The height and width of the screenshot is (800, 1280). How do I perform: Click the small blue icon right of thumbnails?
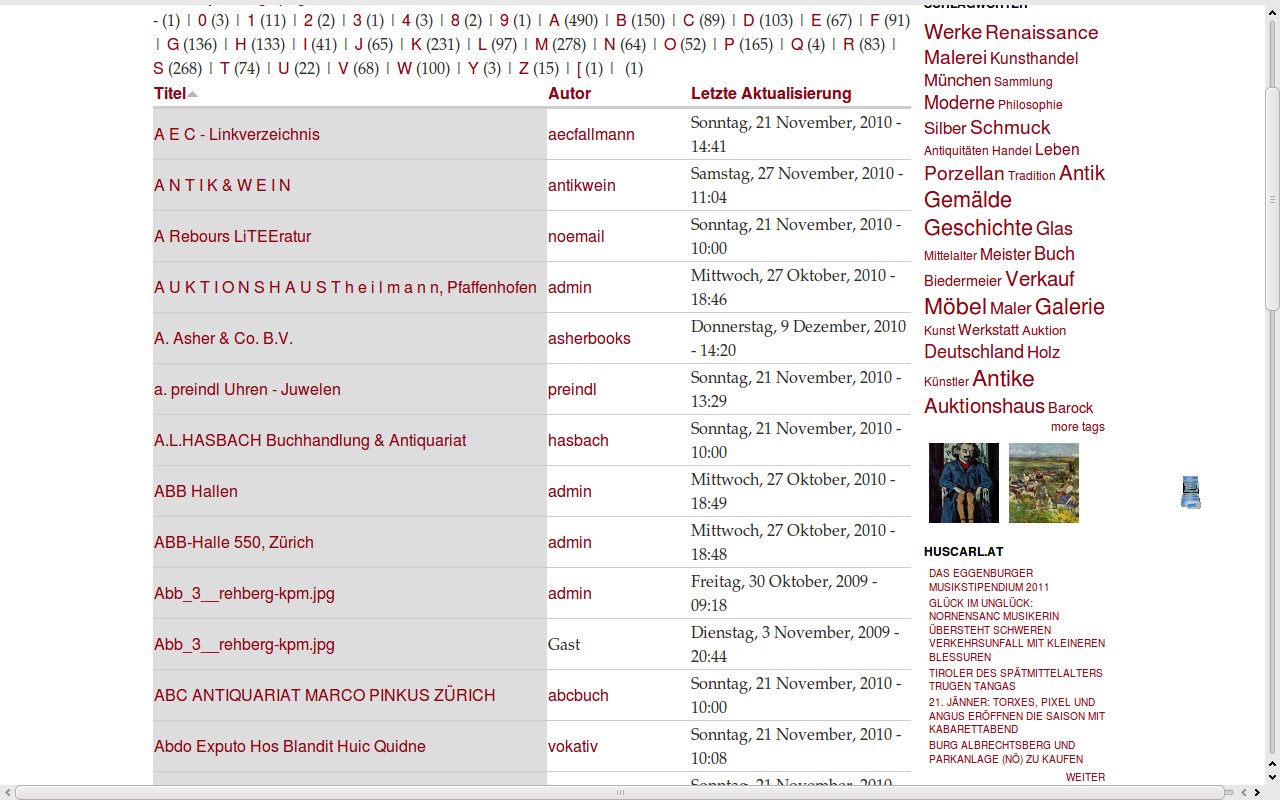pos(1190,492)
